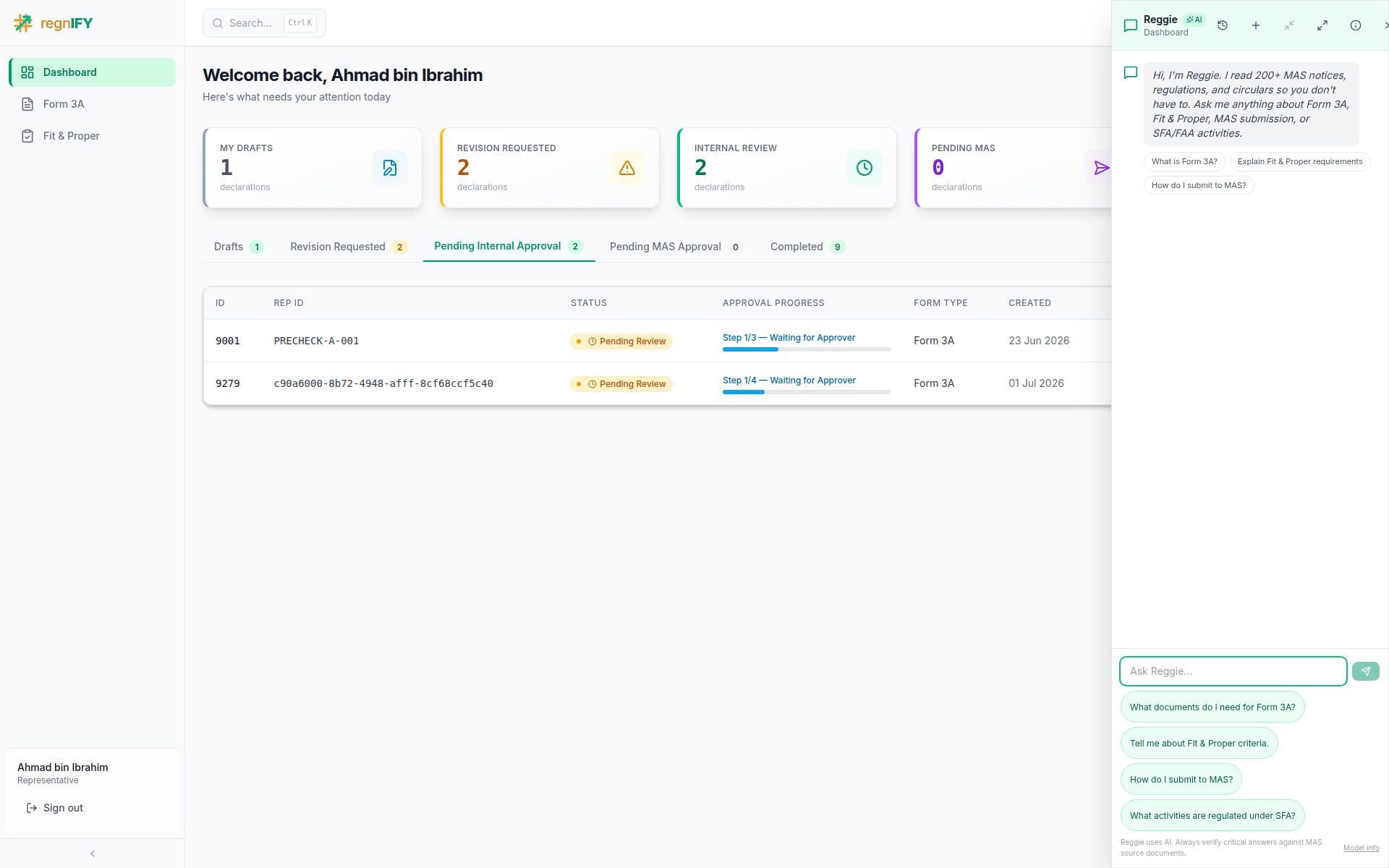Select 'Tell me about Fit & Proper criteria'
This screenshot has height=868, width=1389.
(x=1199, y=744)
